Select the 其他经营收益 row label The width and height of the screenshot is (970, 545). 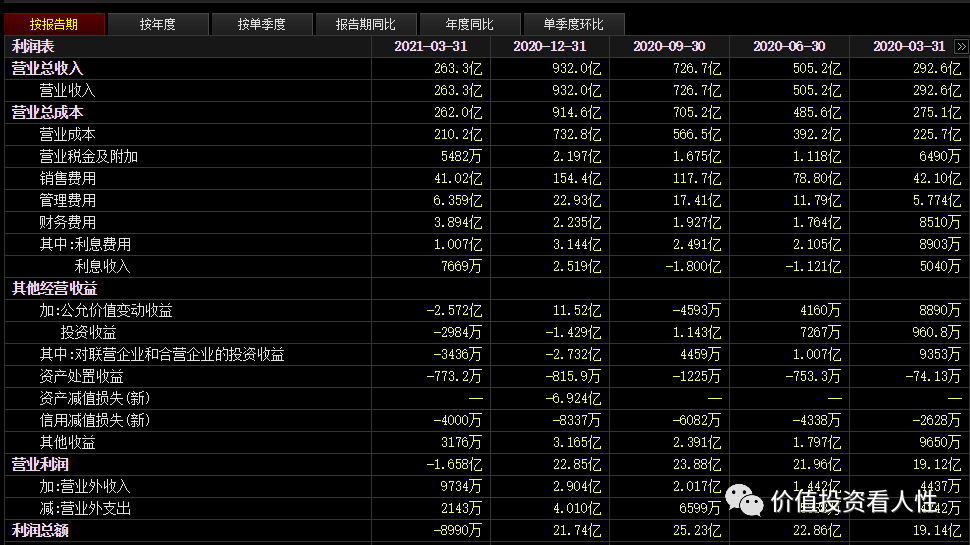pyautogui.click(x=54, y=289)
